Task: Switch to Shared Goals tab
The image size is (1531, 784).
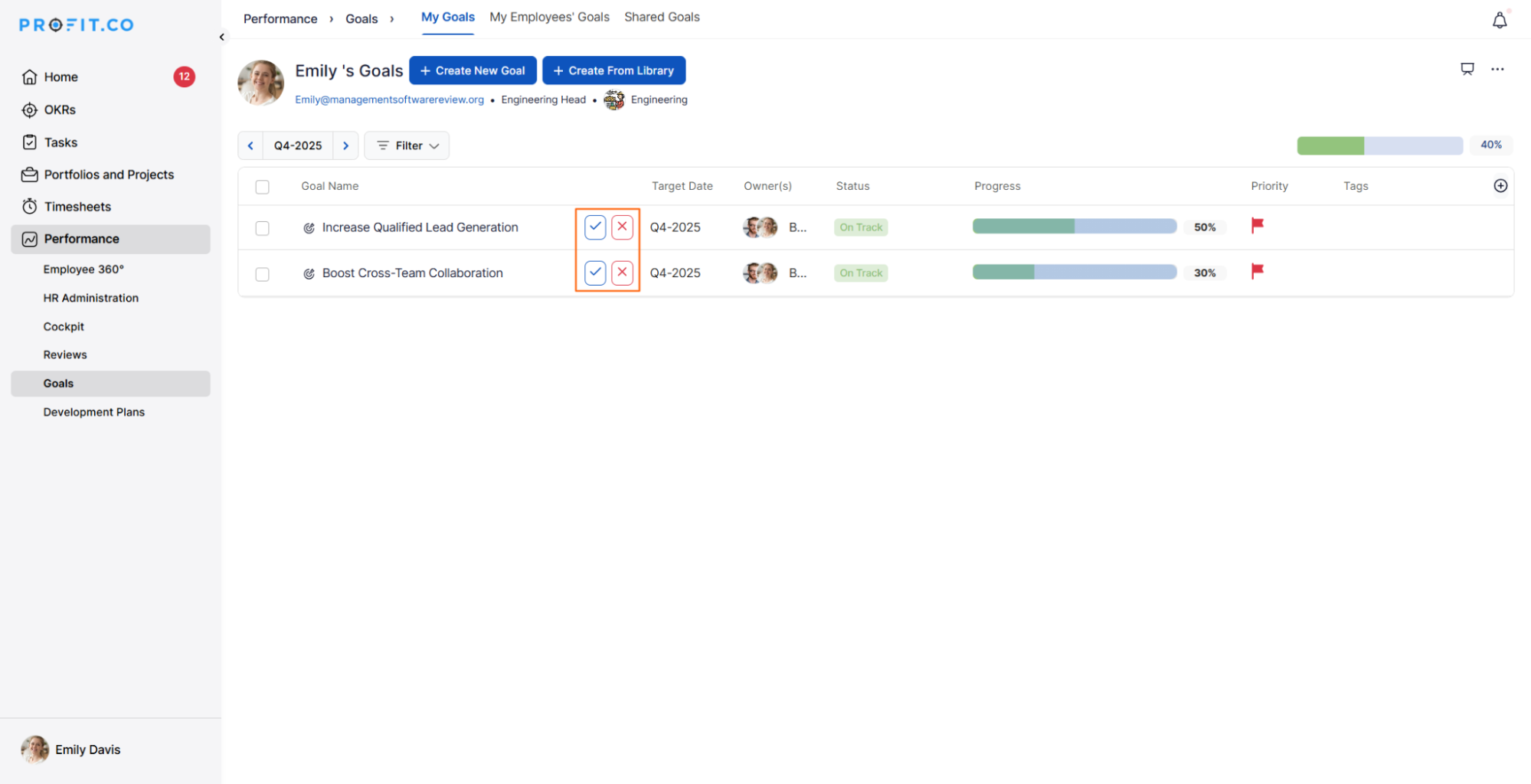Action: coord(662,17)
